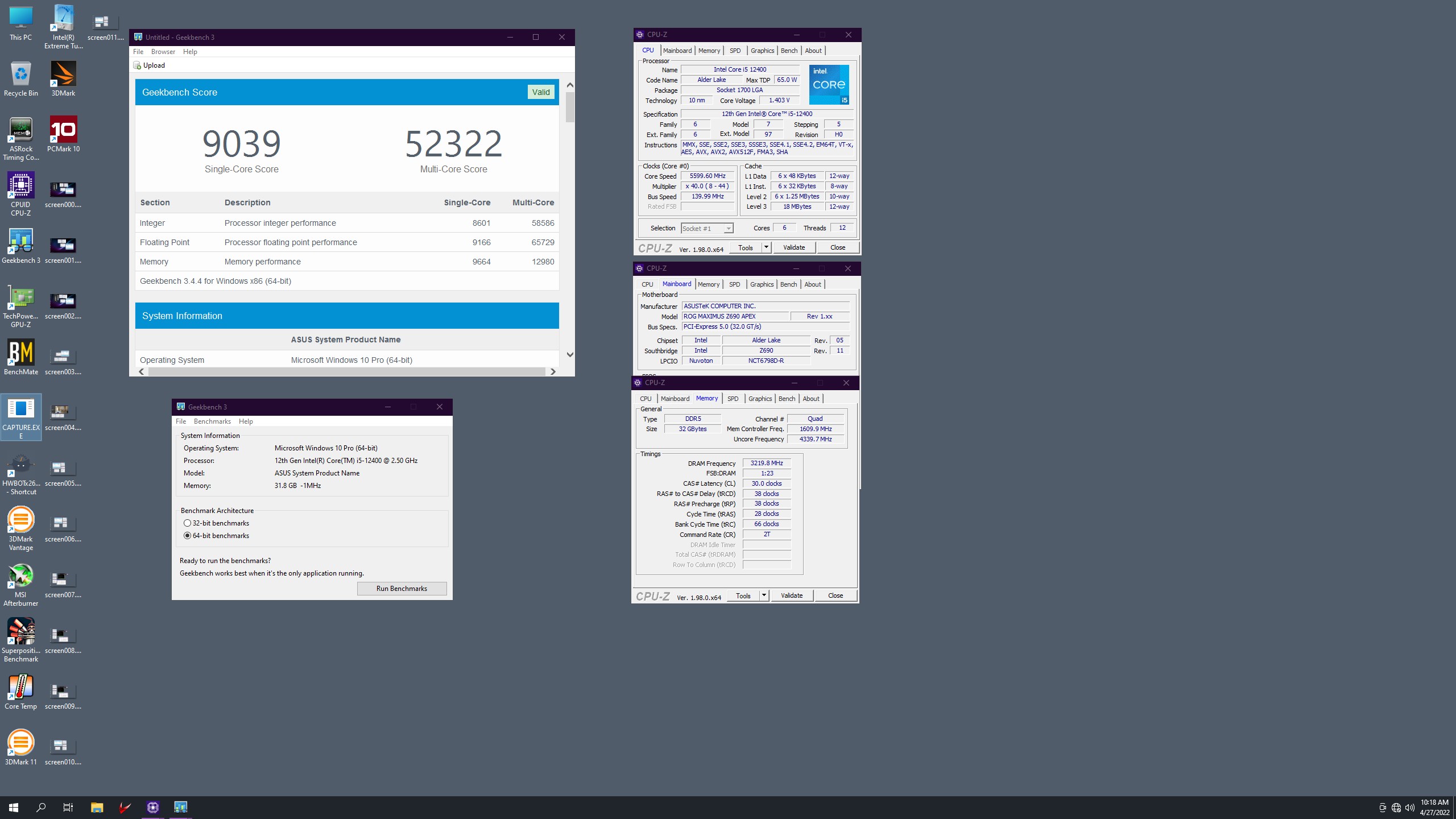Open the Windows Start menu
The height and width of the screenshot is (819, 1456).
pos(14,807)
